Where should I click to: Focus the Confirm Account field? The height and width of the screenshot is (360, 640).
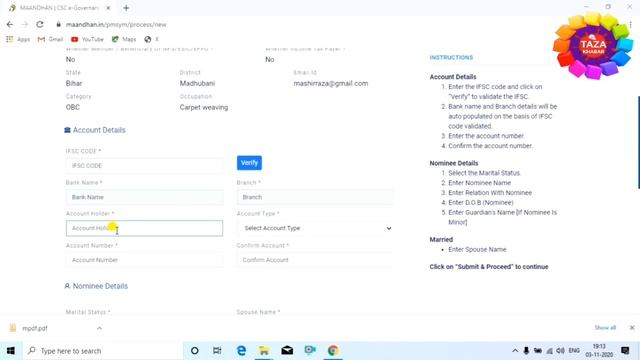[315, 260]
